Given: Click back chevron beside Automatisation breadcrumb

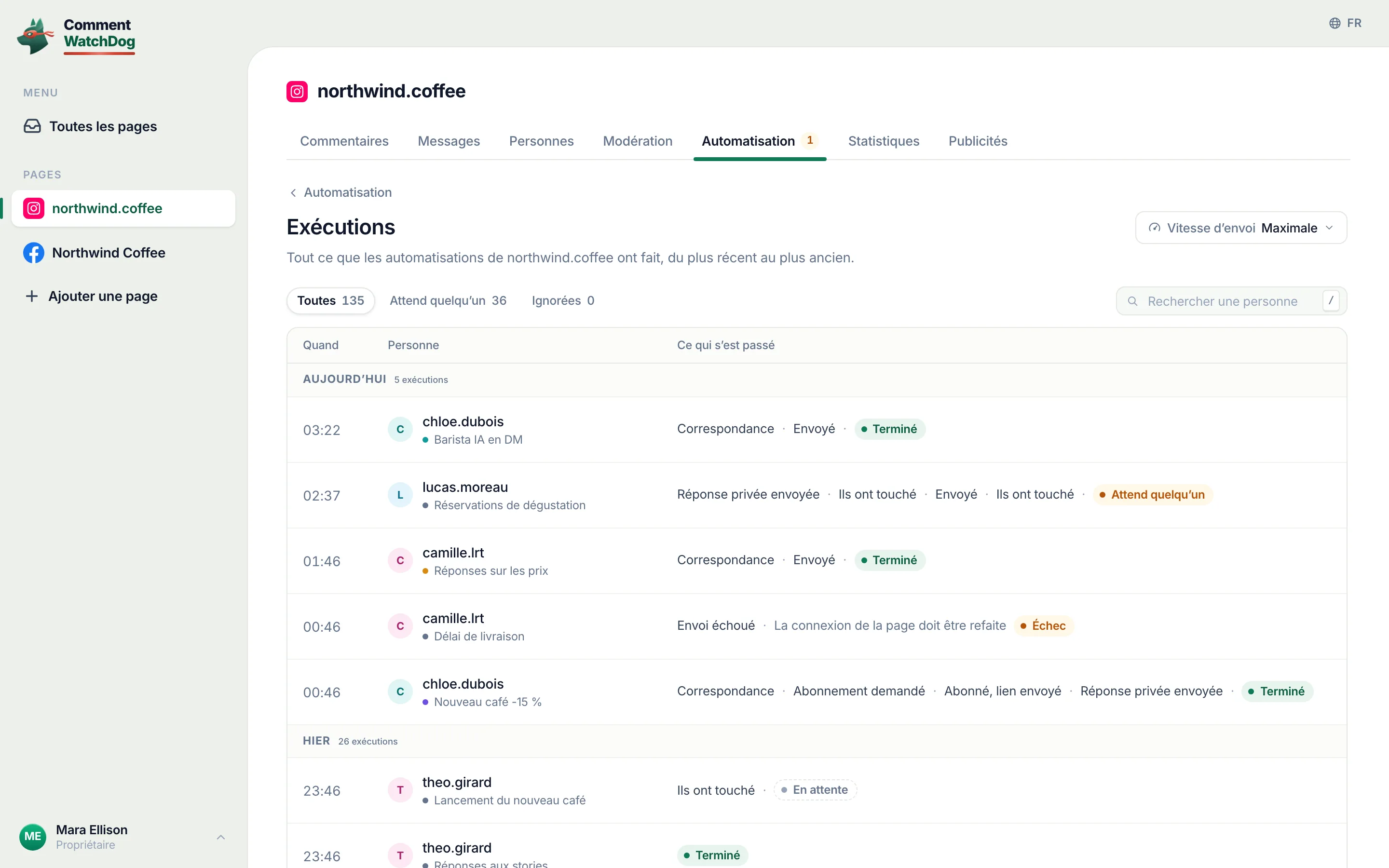Looking at the screenshot, I should tap(293, 193).
